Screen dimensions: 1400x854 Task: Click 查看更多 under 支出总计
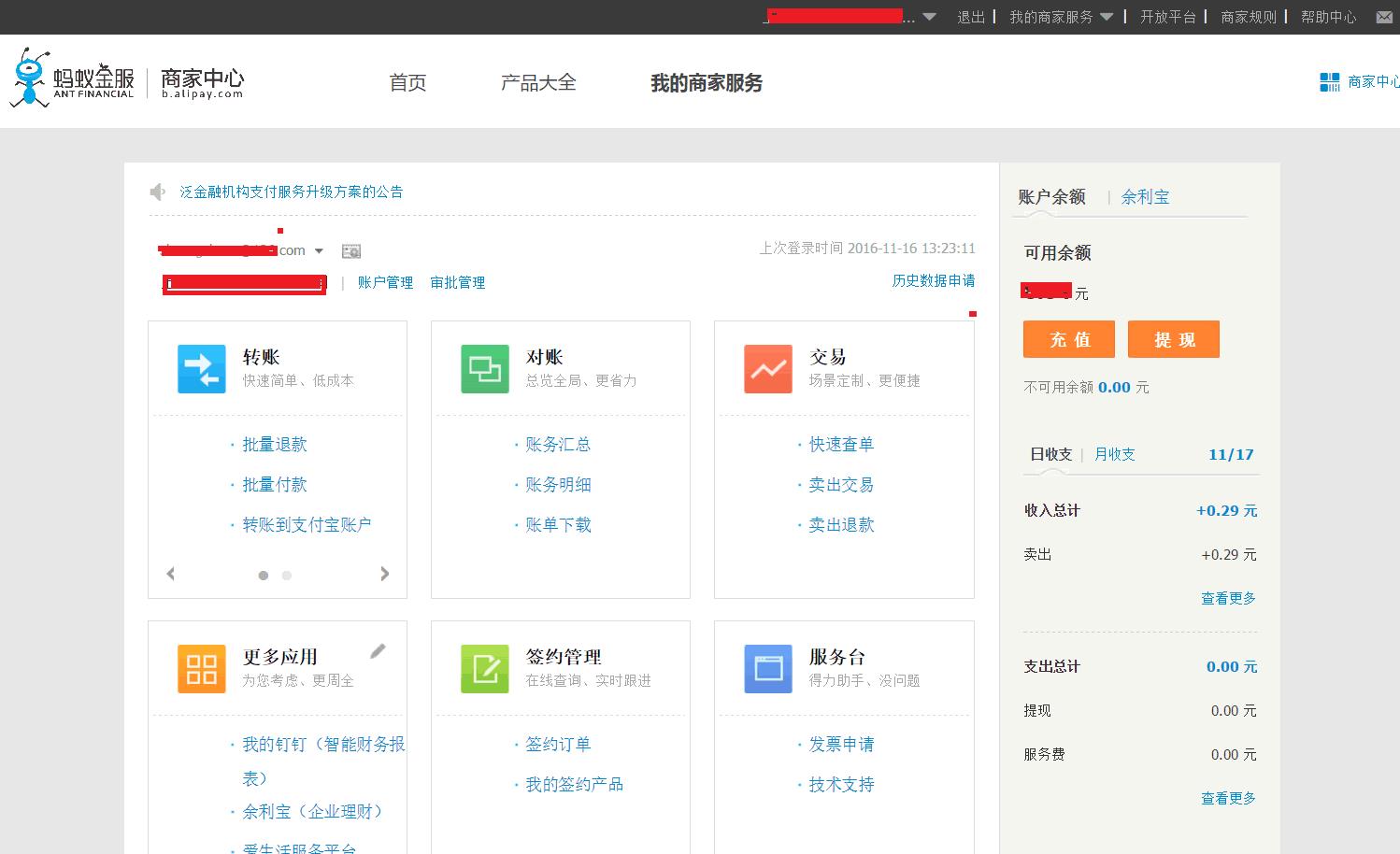point(1228,798)
